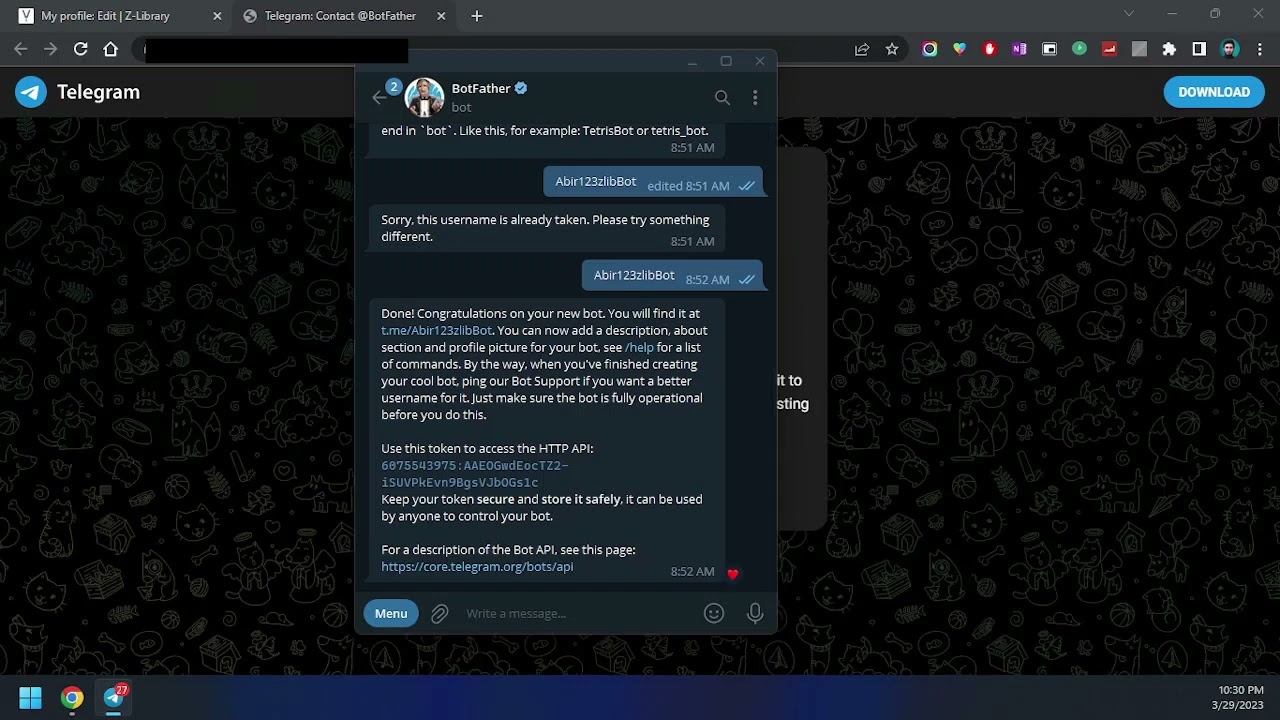This screenshot has height=720, width=1280.
Task: Click the Telegram DOWNLOAD button
Action: click(x=1214, y=92)
